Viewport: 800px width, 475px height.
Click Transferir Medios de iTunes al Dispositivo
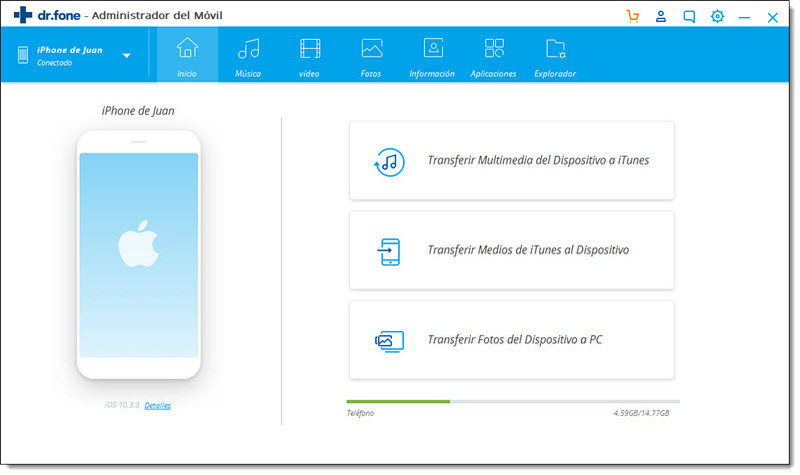[x=512, y=250]
